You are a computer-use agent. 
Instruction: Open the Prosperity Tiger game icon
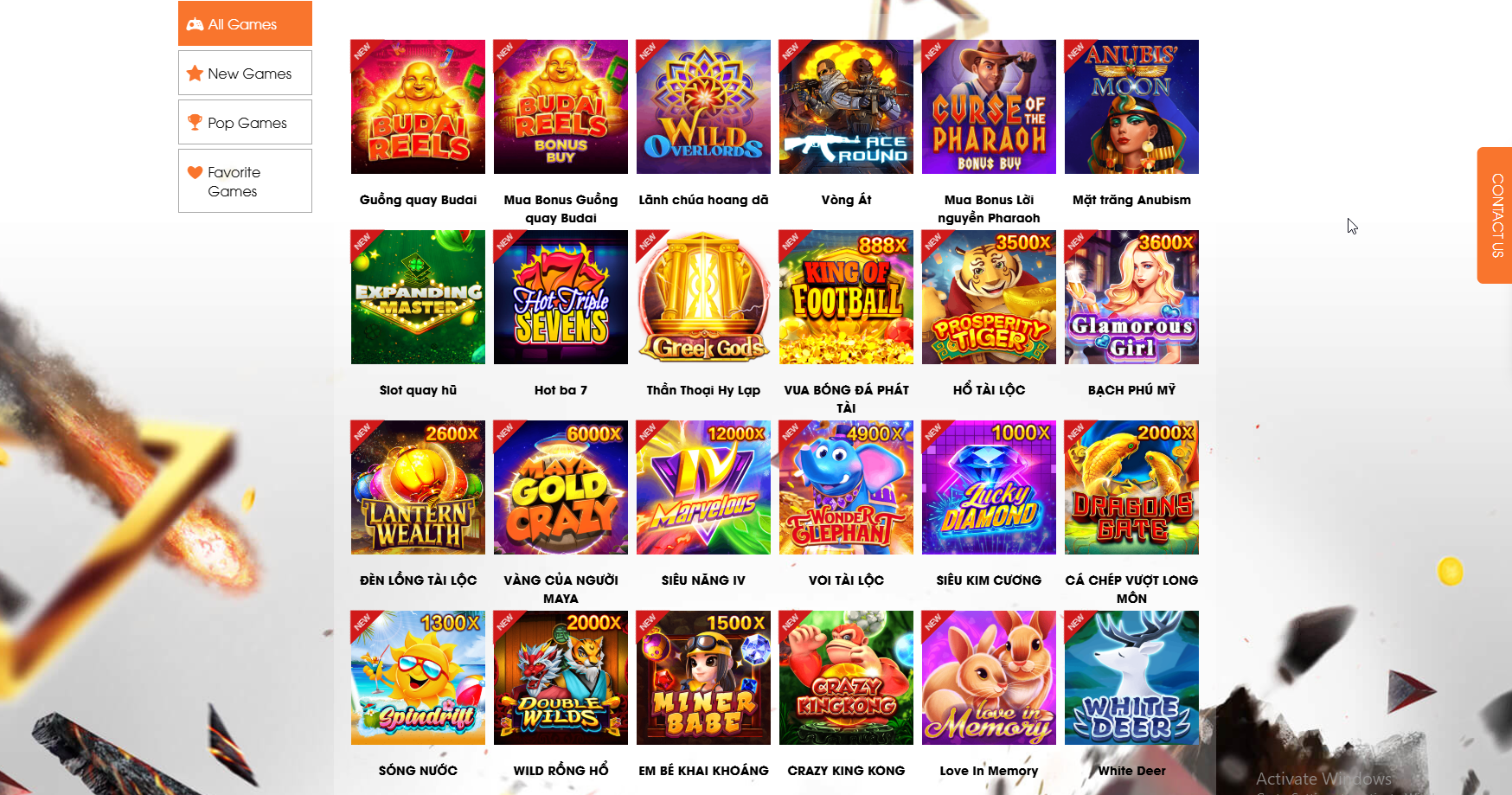(x=989, y=297)
